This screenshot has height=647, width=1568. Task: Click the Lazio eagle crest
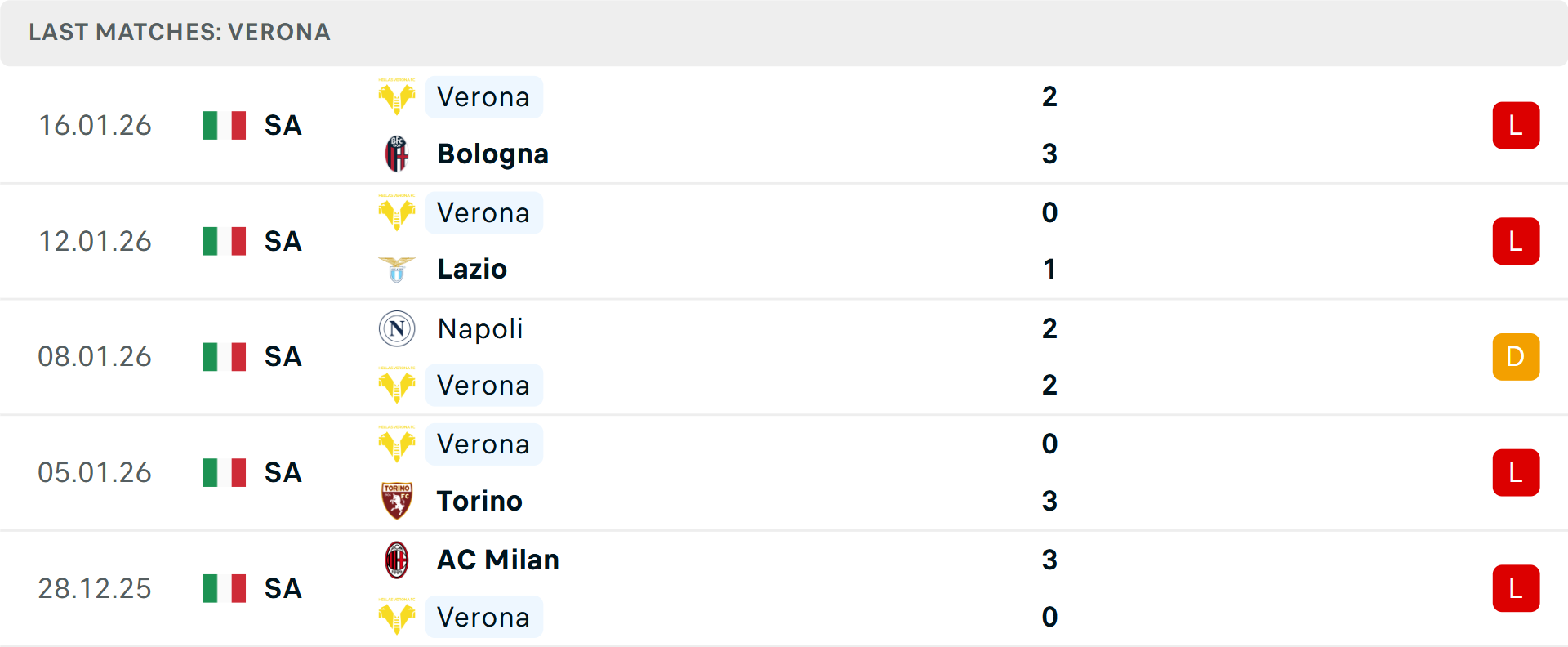(x=397, y=270)
